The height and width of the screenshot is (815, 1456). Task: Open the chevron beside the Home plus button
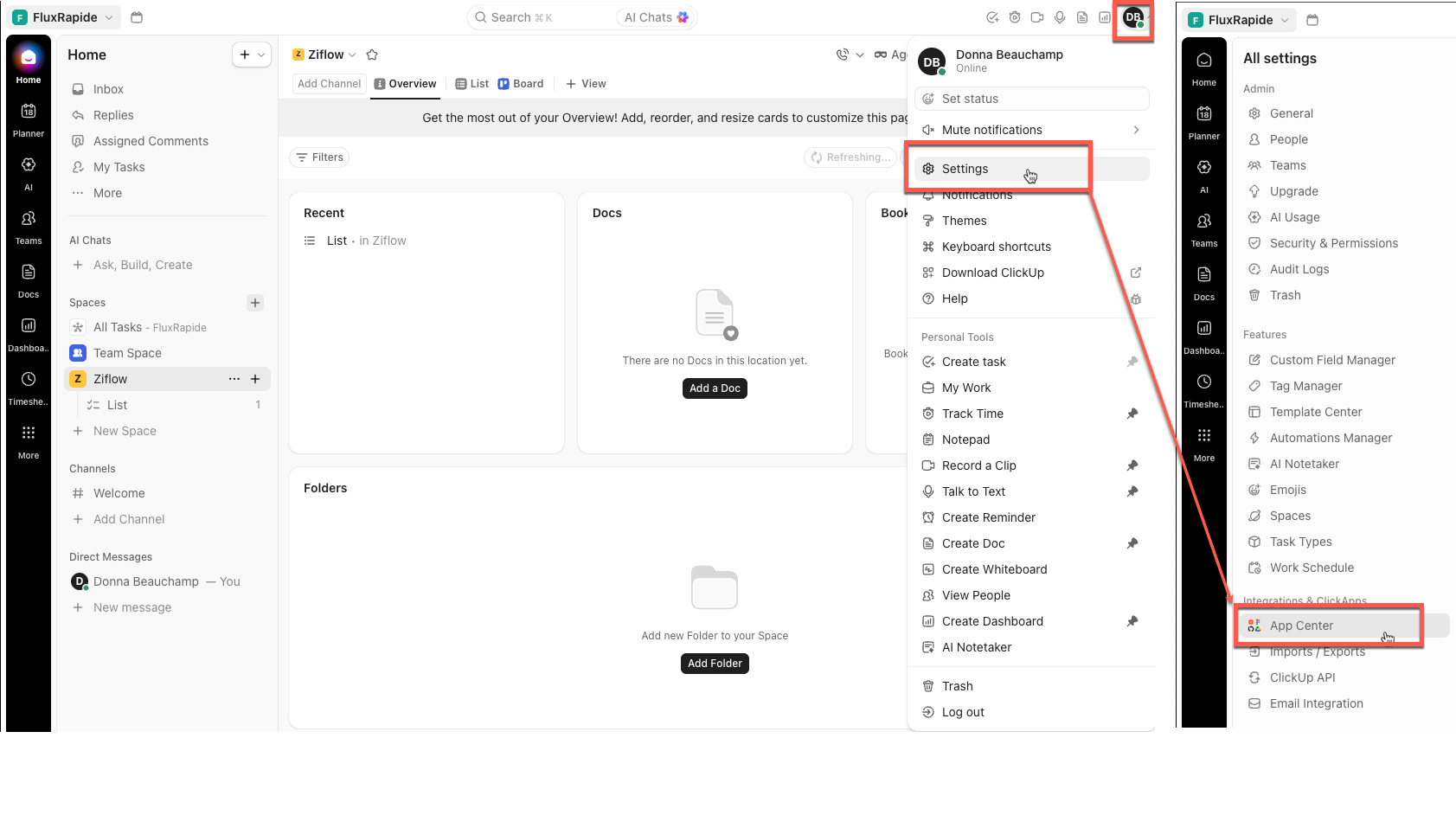coord(261,55)
